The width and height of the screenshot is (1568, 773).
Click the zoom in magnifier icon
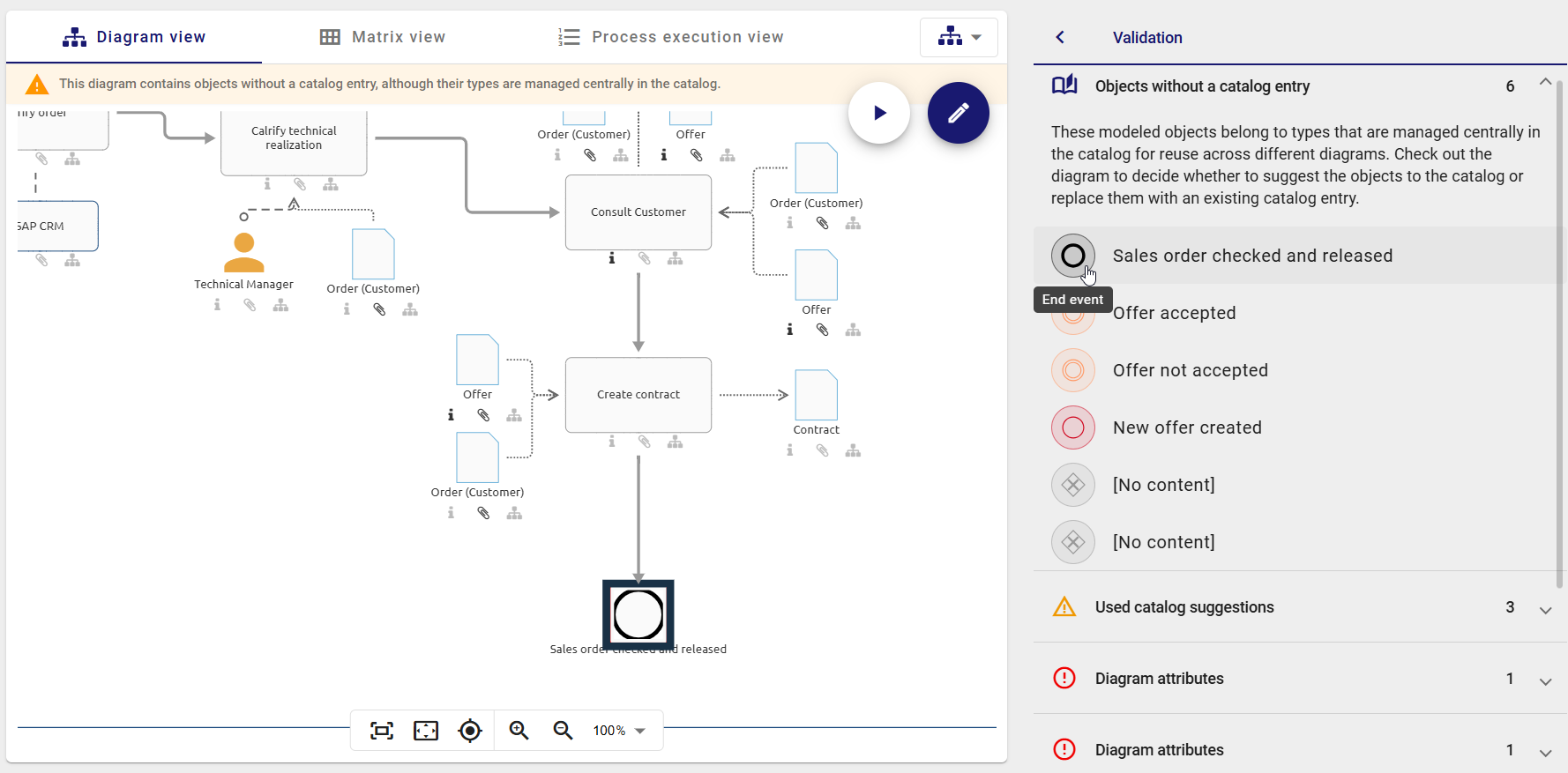tap(519, 731)
